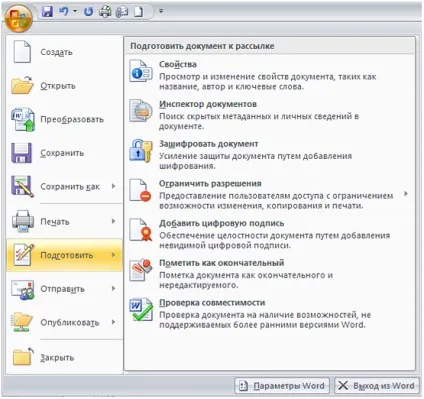Screen dimensions: 424x399
Task: Click the Save icon in quick access toolbar
Action: click(x=47, y=12)
